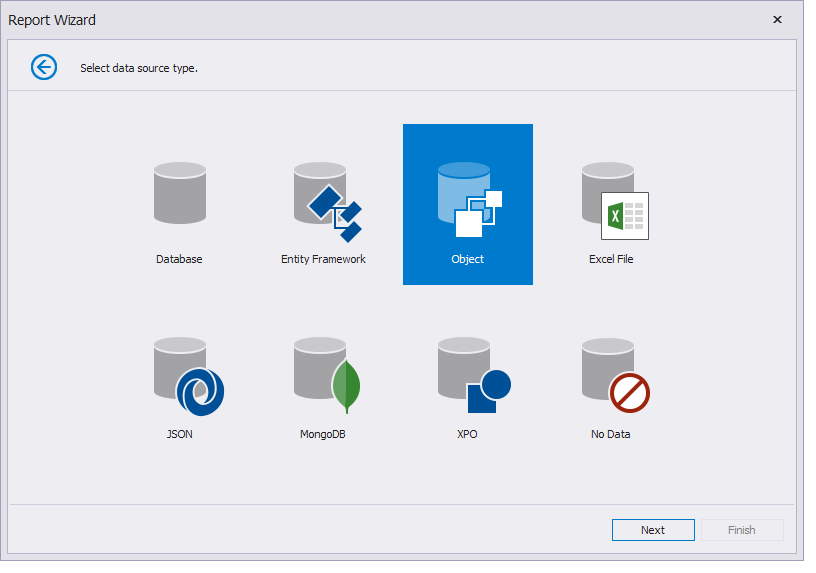The width and height of the screenshot is (816, 573).
Task: Choose the MongoDB leaf icon
Action: [347, 386]
